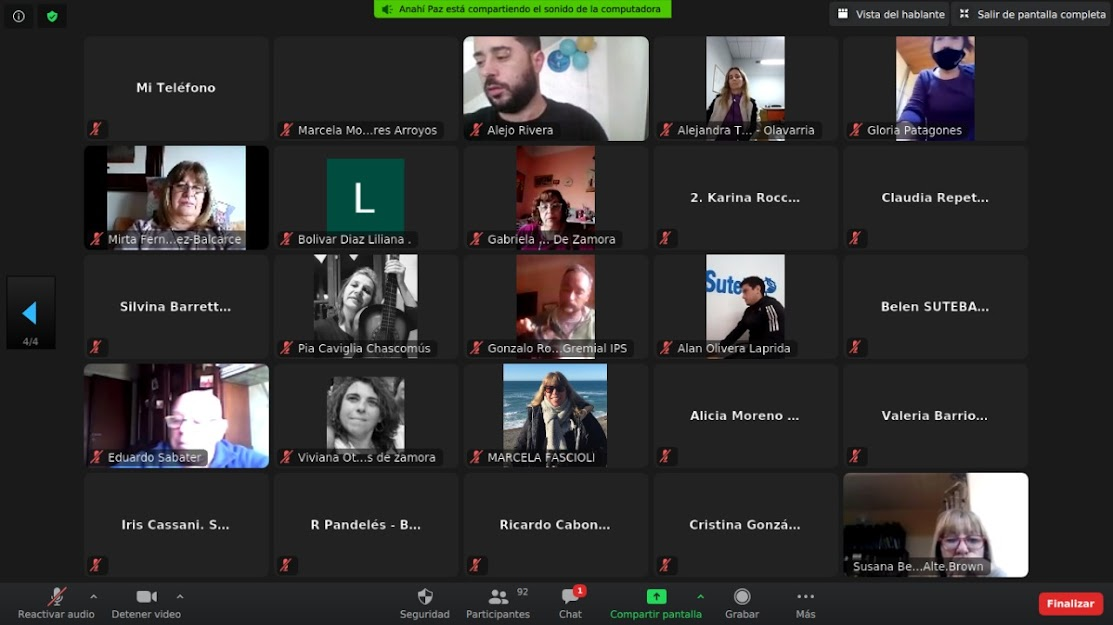
Task: Click the green computer sound sharing banner
Action: click(x=522, y=9)
